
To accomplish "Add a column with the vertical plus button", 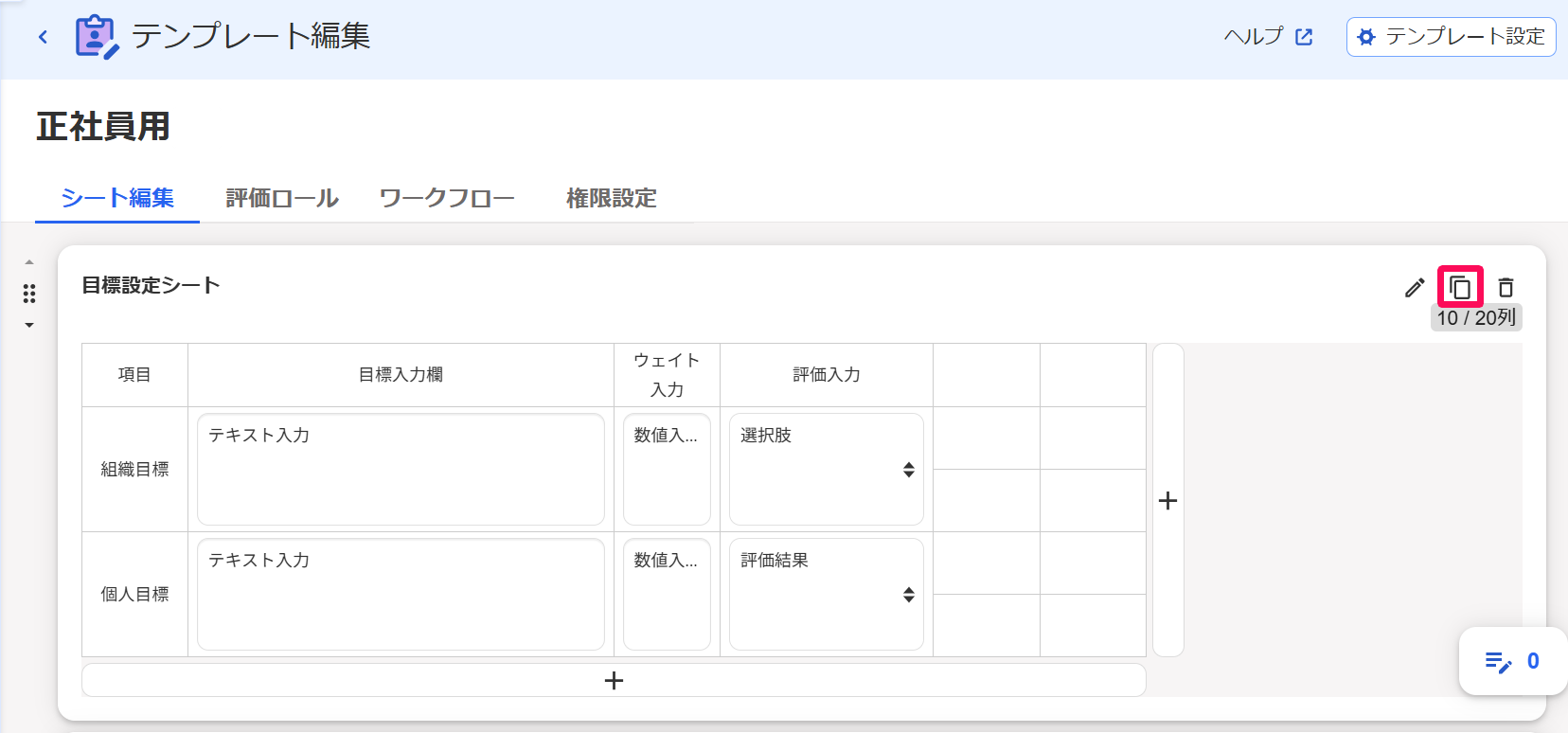I will click(x=1168, y=500).
